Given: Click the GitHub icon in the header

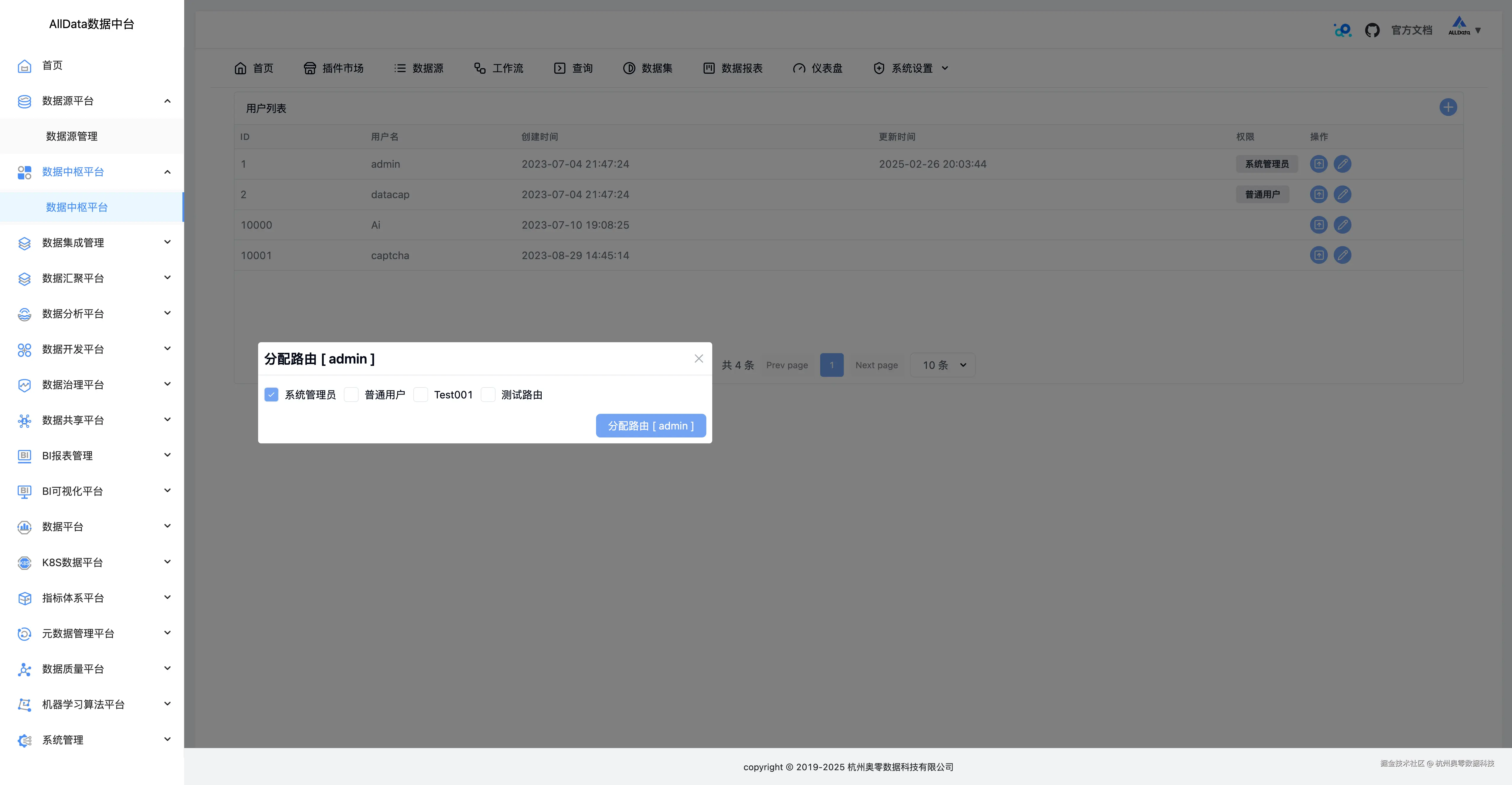Looking at the screenshot, I should [x=1373, y=29].
